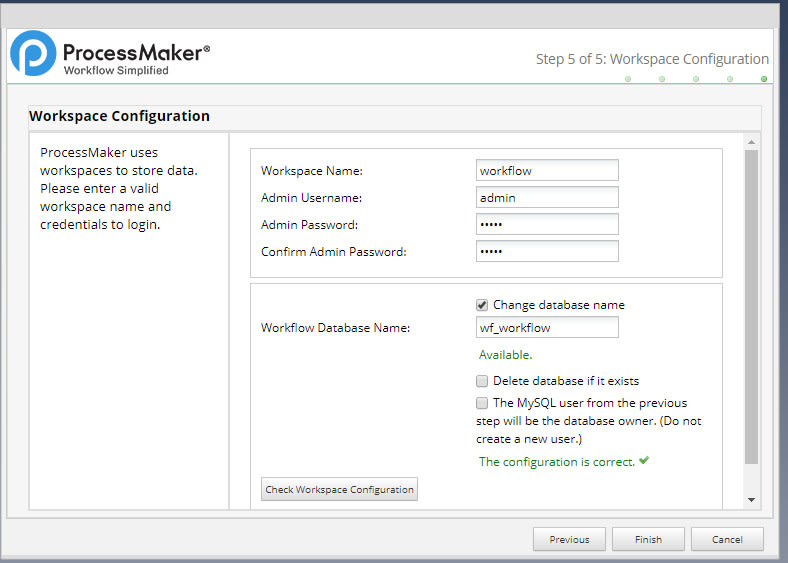Click the Confirm Admin Password field
This screenshot has height=563, width=788.
[x=547, y=251]
